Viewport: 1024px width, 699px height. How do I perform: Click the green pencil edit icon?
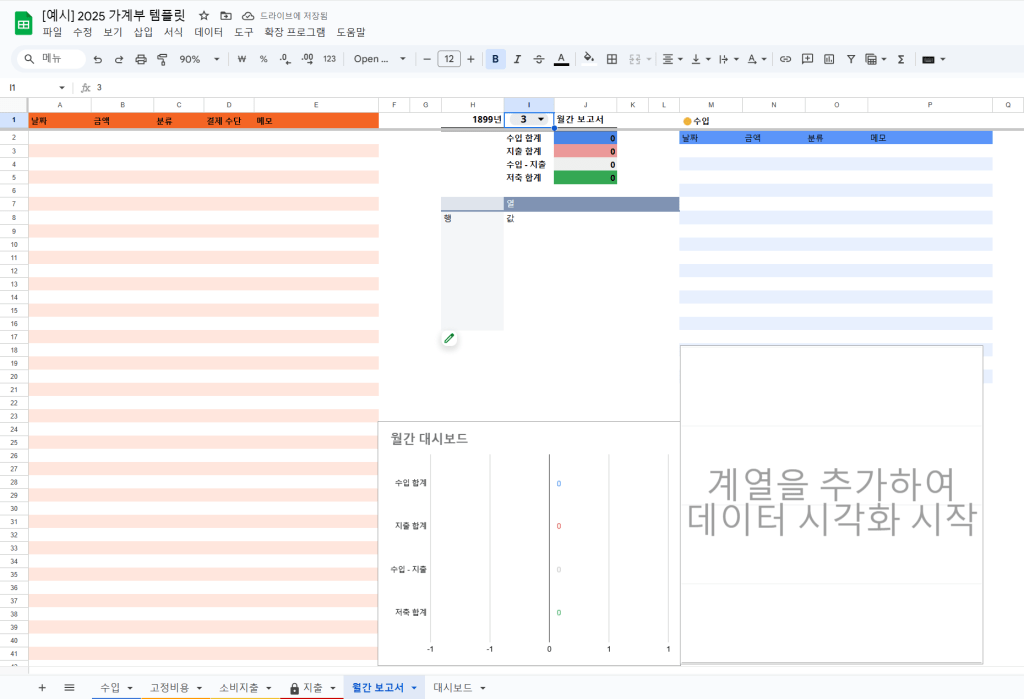pos(449,339)
